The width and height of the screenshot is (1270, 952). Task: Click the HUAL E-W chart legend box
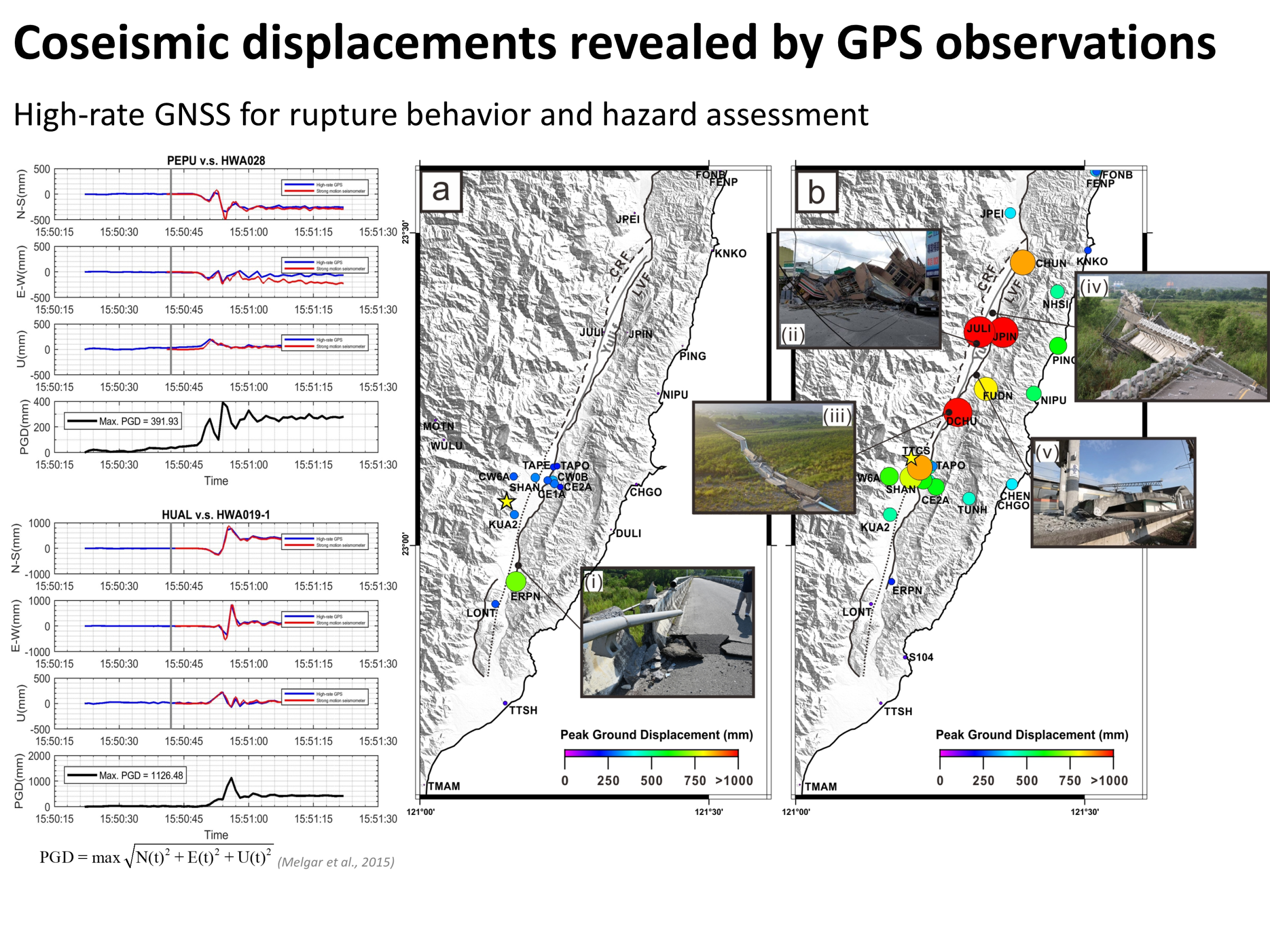coord(324,619)
